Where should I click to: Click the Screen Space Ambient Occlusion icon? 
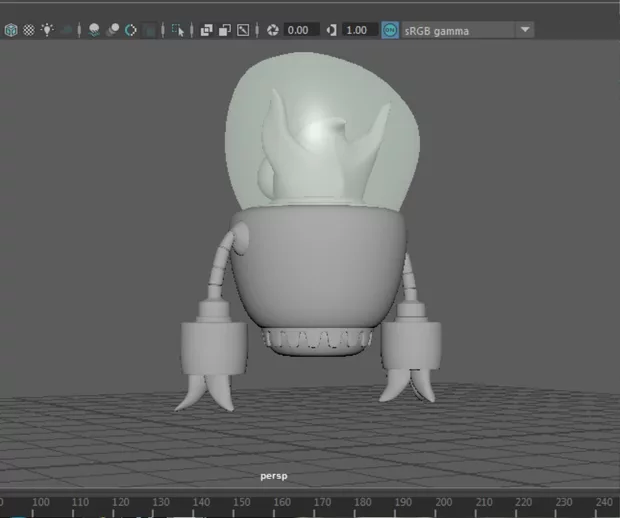[x=94, y=30]
